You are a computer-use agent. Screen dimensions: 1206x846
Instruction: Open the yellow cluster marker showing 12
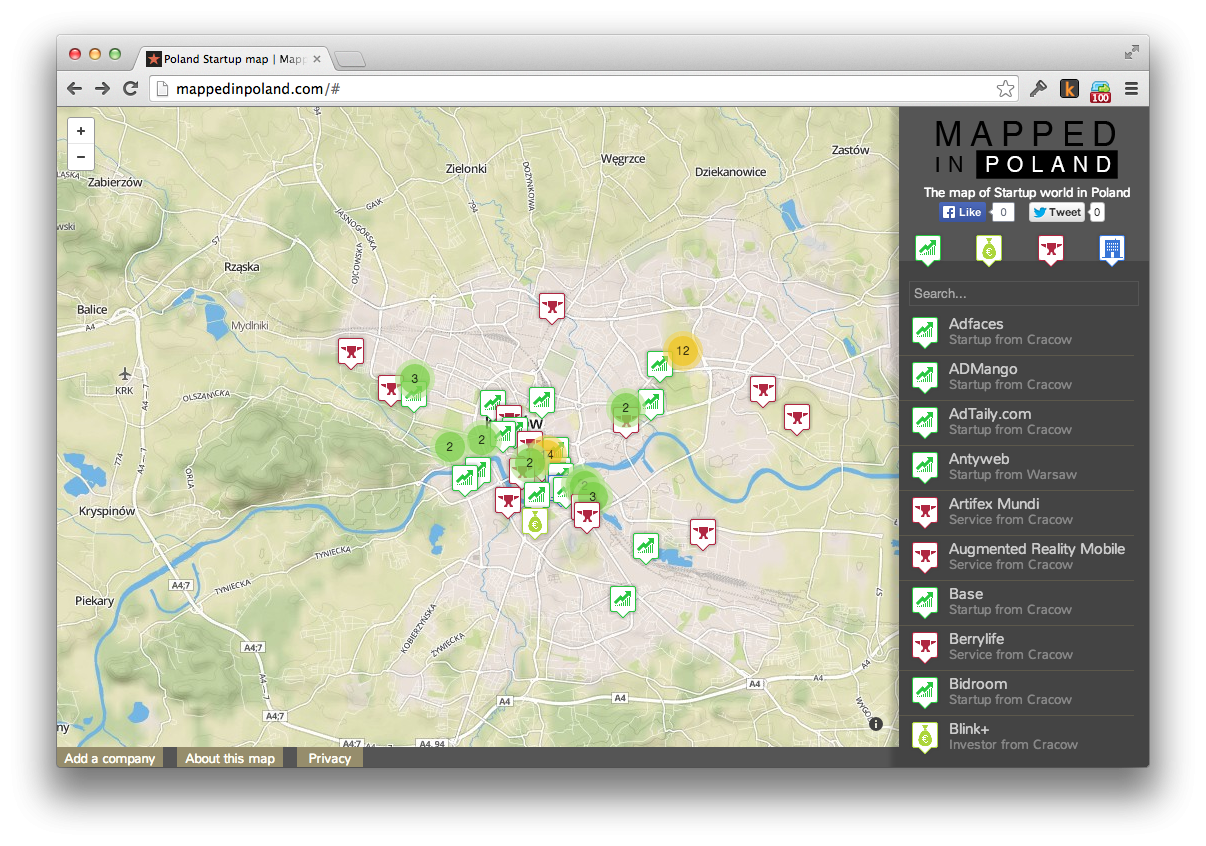point(683,350)
